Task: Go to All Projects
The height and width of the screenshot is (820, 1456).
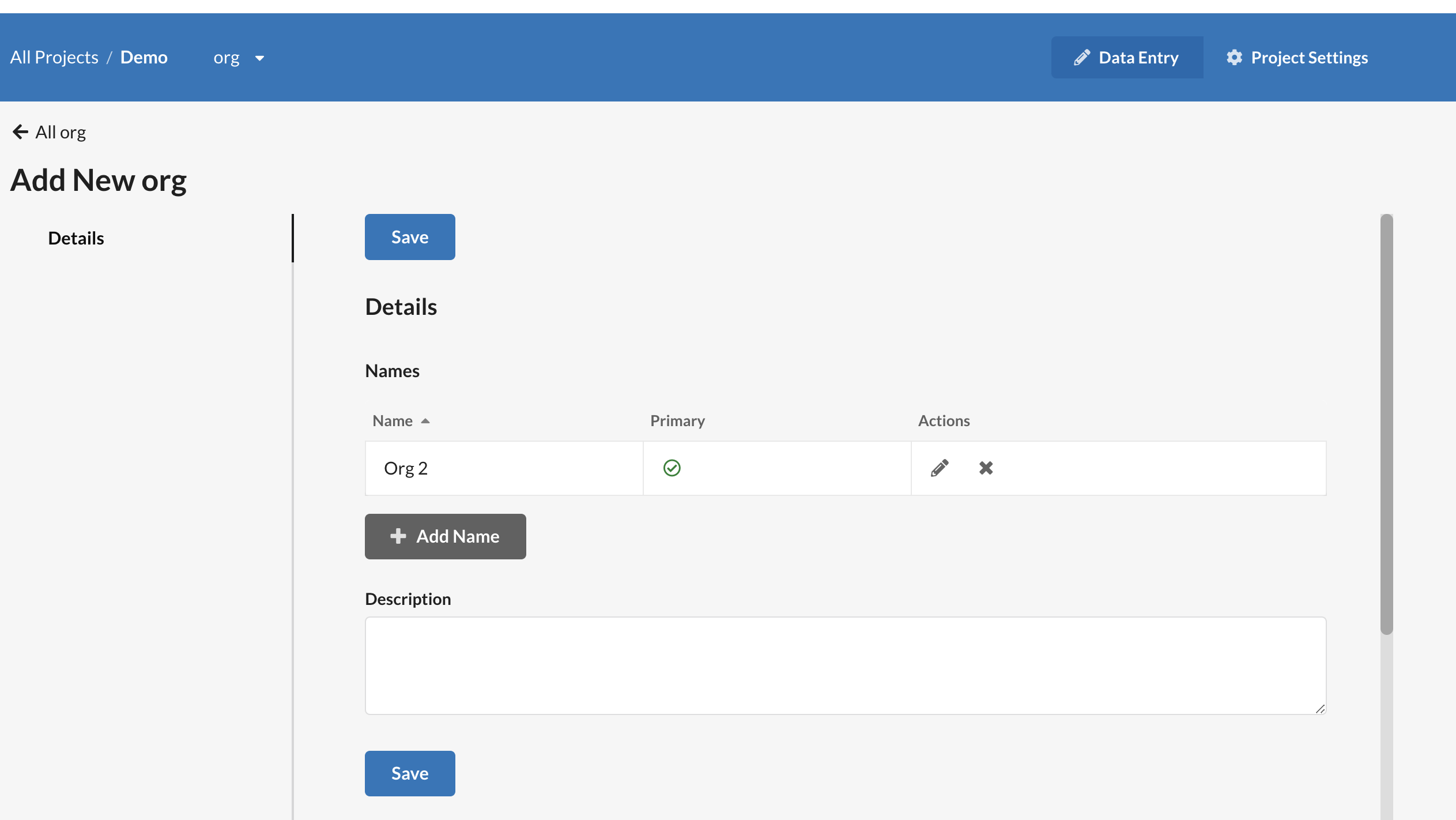Action: click(x=54, y=58)
